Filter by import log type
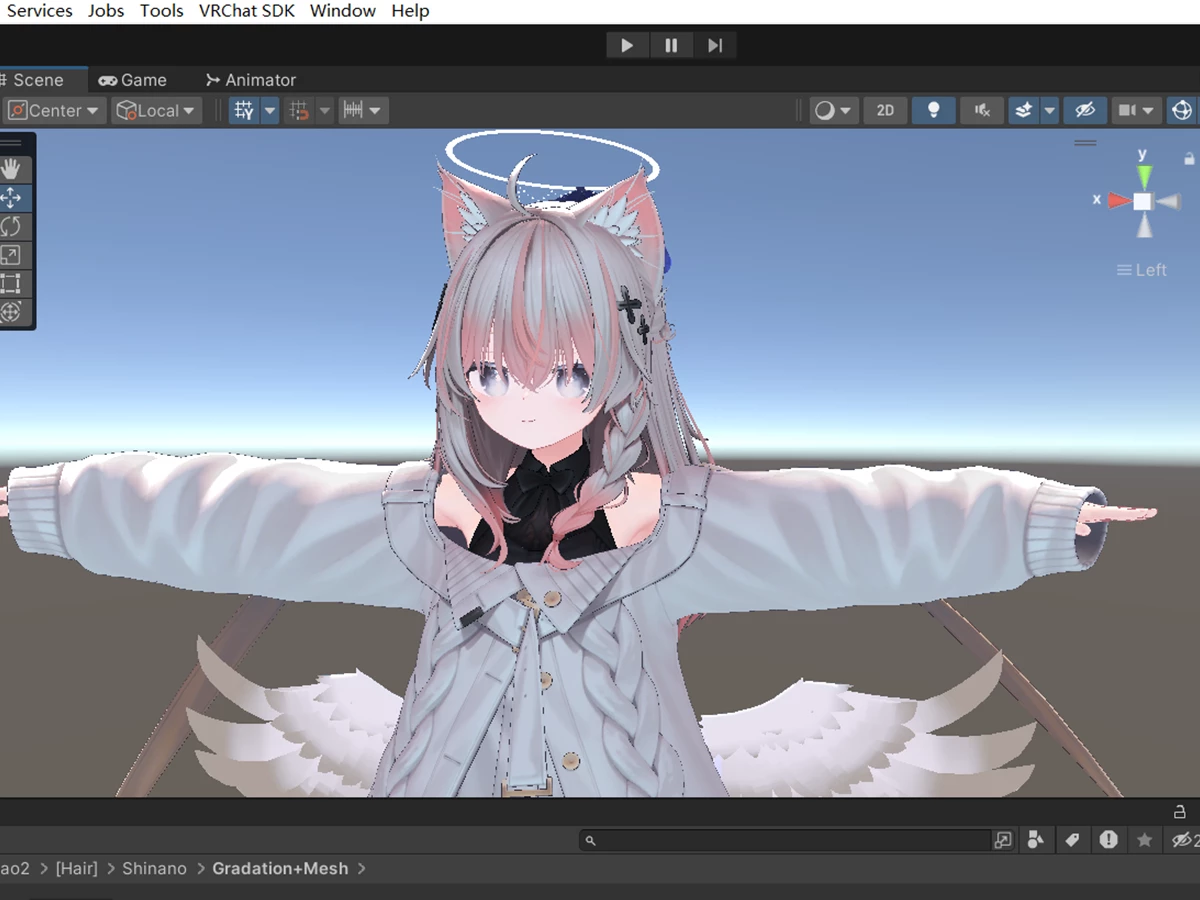The height and width of the screenshot is (900, 1200). tap(1108, 840)
